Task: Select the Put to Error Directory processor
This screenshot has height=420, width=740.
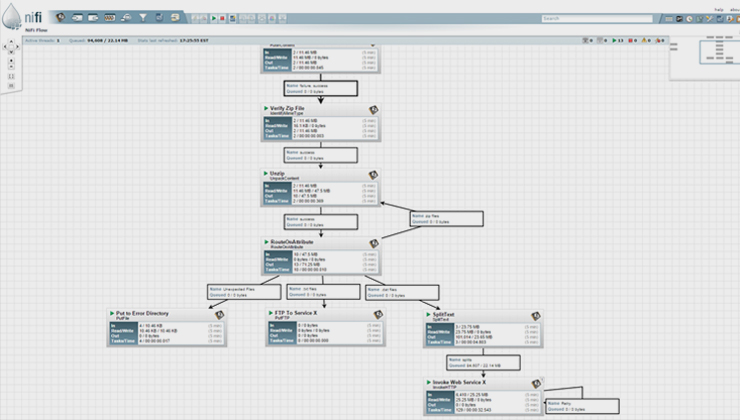Action: pyautogui.click(x=167, y=328)
